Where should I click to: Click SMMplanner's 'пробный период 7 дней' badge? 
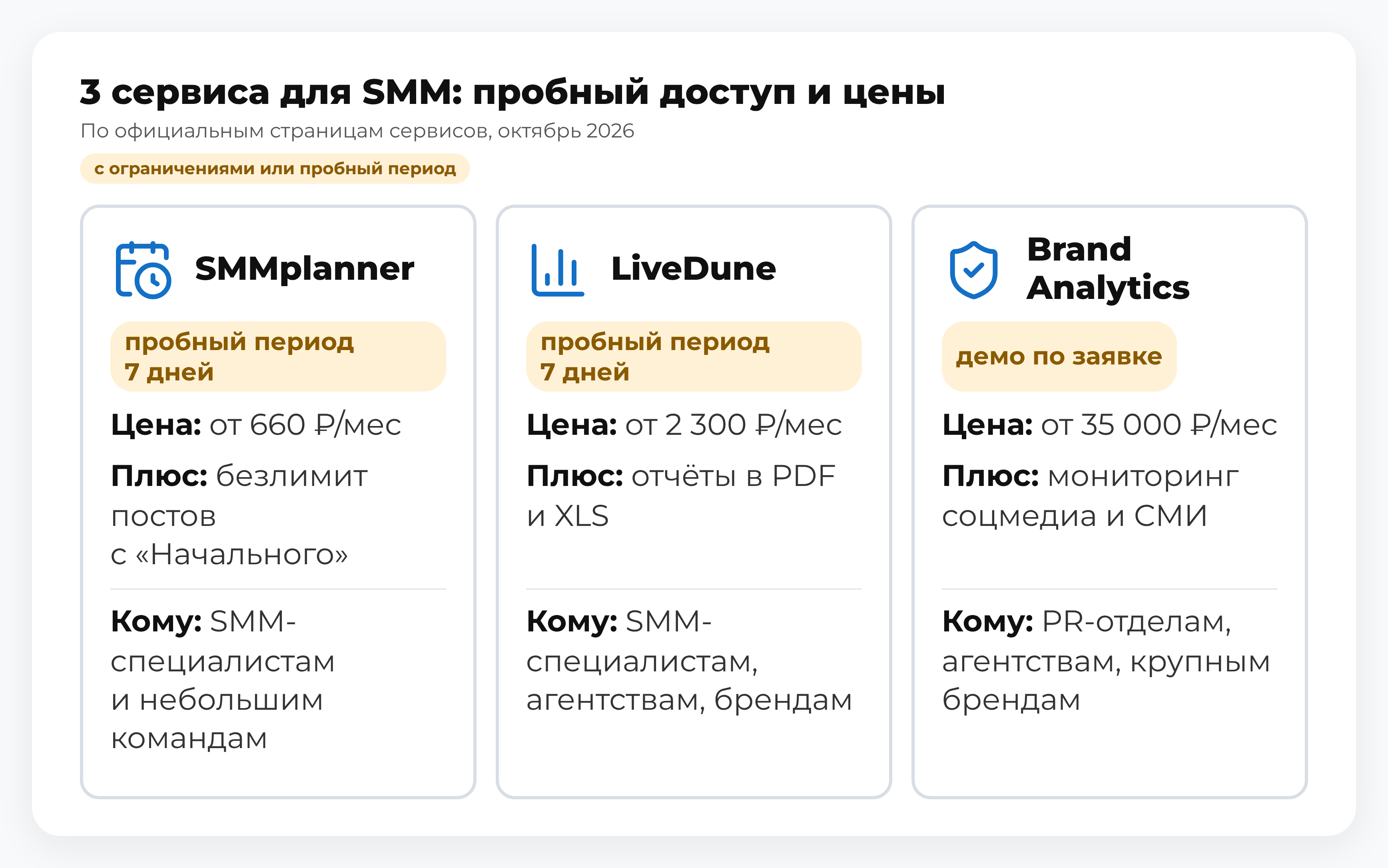tap(278, 356)
